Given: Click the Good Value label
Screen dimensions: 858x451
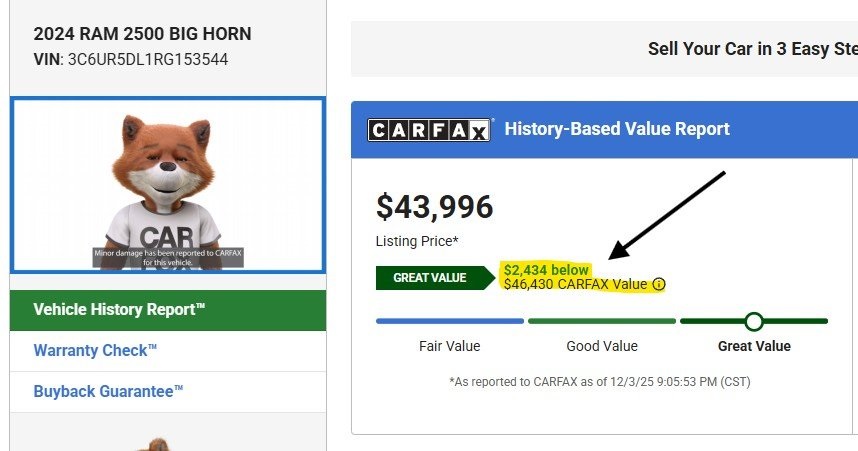Looking at the screenshot, I should [601, 346].
